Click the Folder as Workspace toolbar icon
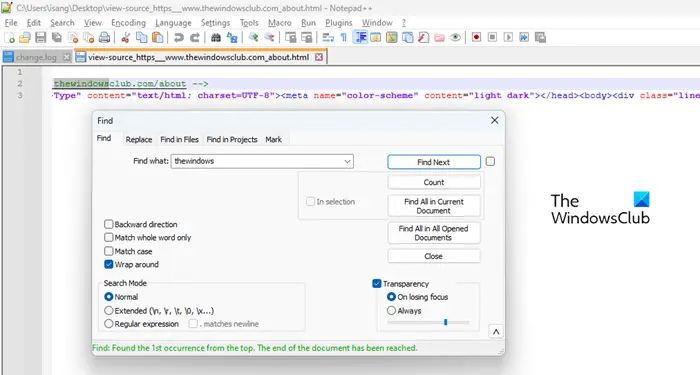Screen dimensions: 700x375 [439, 38]
